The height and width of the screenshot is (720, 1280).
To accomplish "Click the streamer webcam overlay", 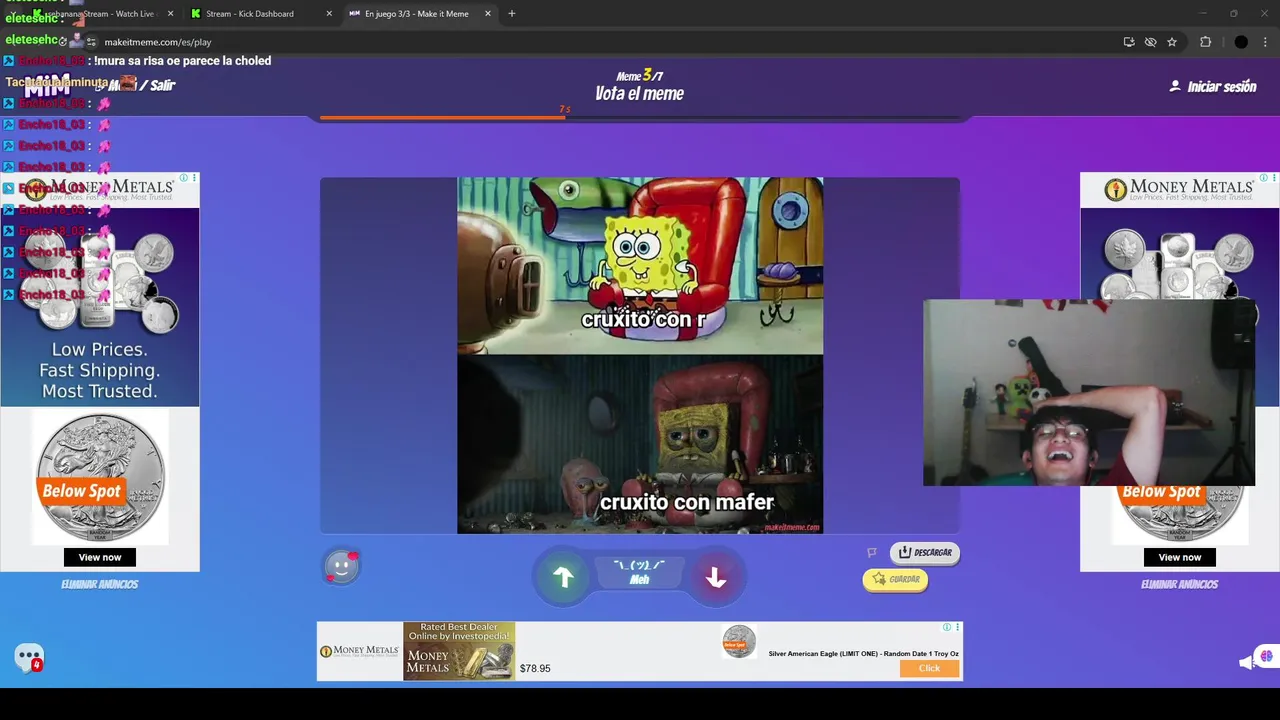I will 1088,392.
